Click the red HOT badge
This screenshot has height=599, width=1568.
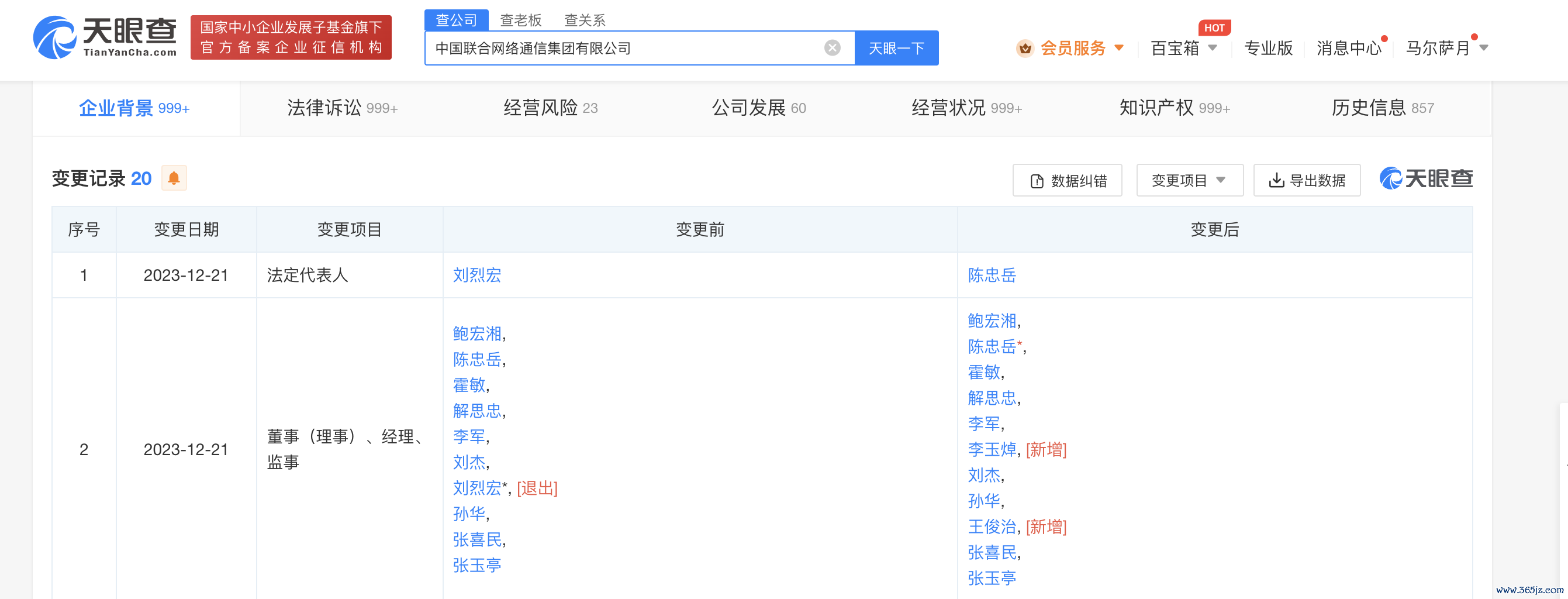coord(1214,28)
